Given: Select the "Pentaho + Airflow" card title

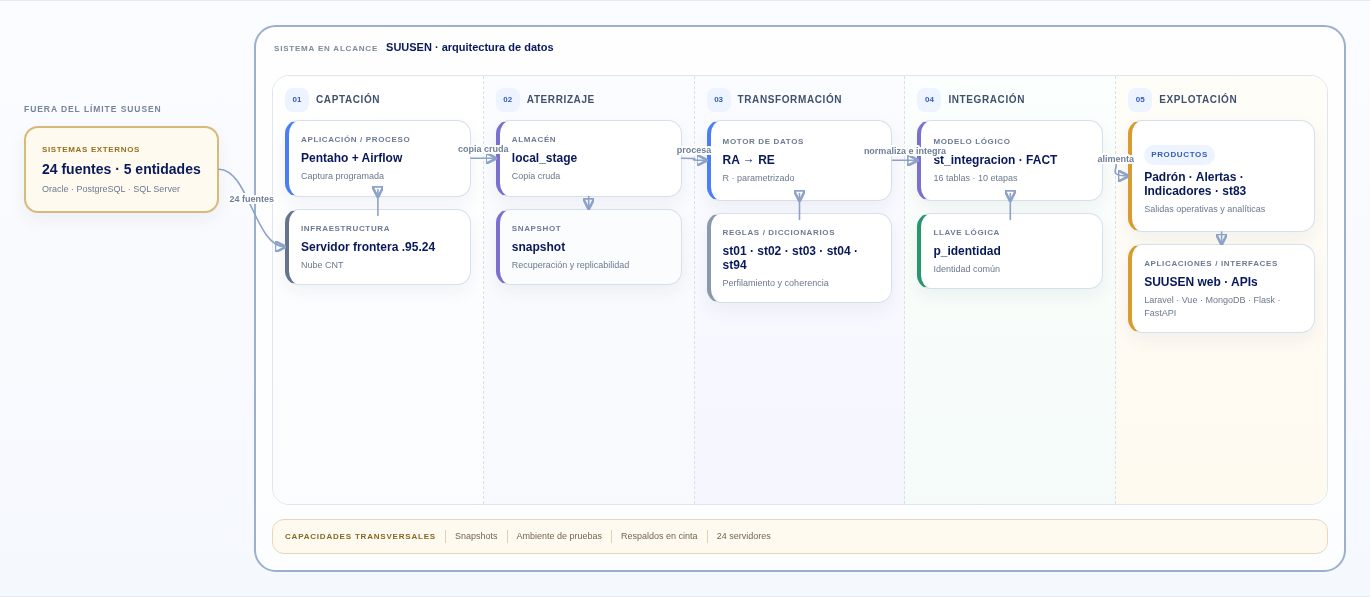Looking at the screenshot, I should click(x=352, y=158).
